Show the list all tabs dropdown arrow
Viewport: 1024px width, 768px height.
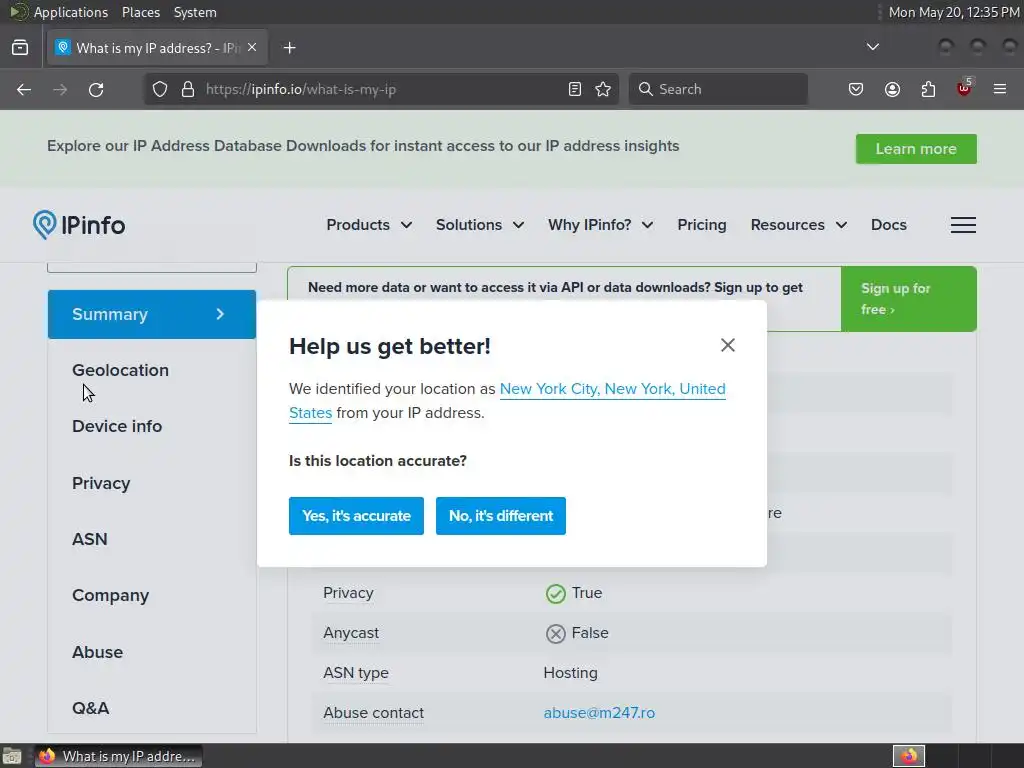click(872, 47)
